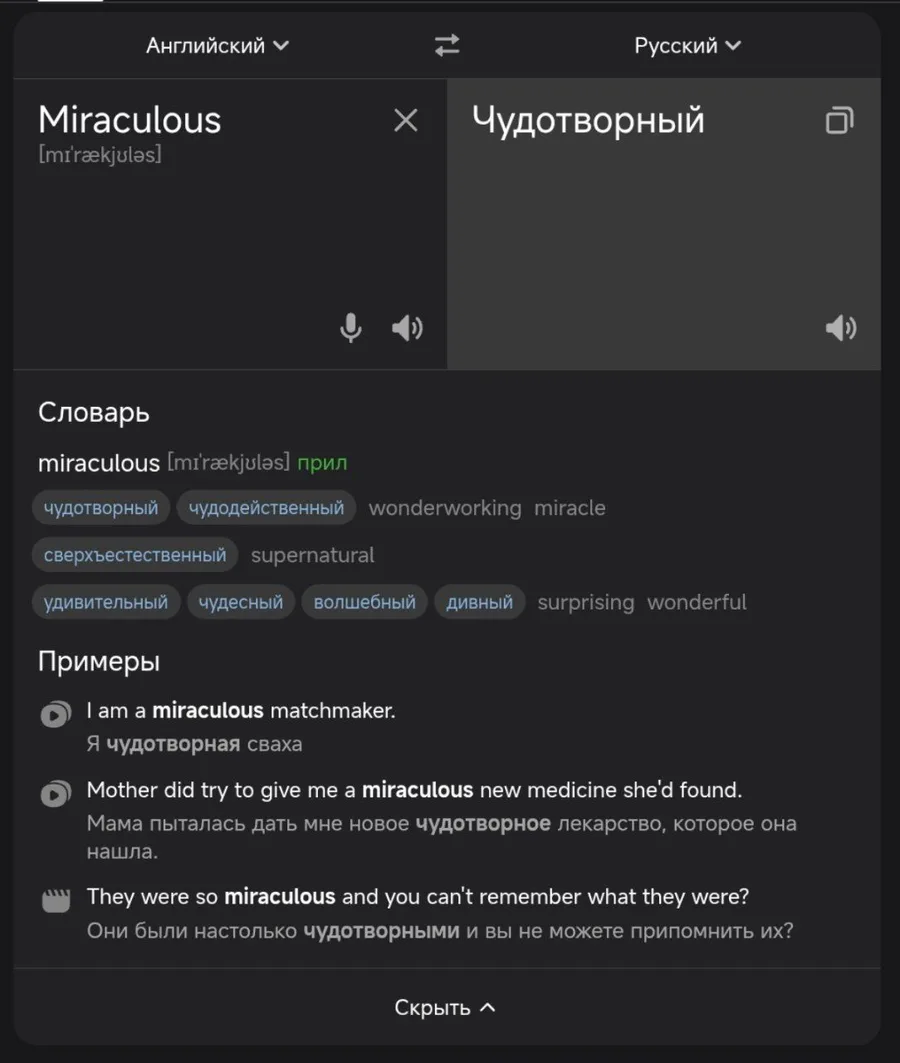Clear the Miraculous input text
This screenshot has height=1063, width=900.
tap(405, 121)
